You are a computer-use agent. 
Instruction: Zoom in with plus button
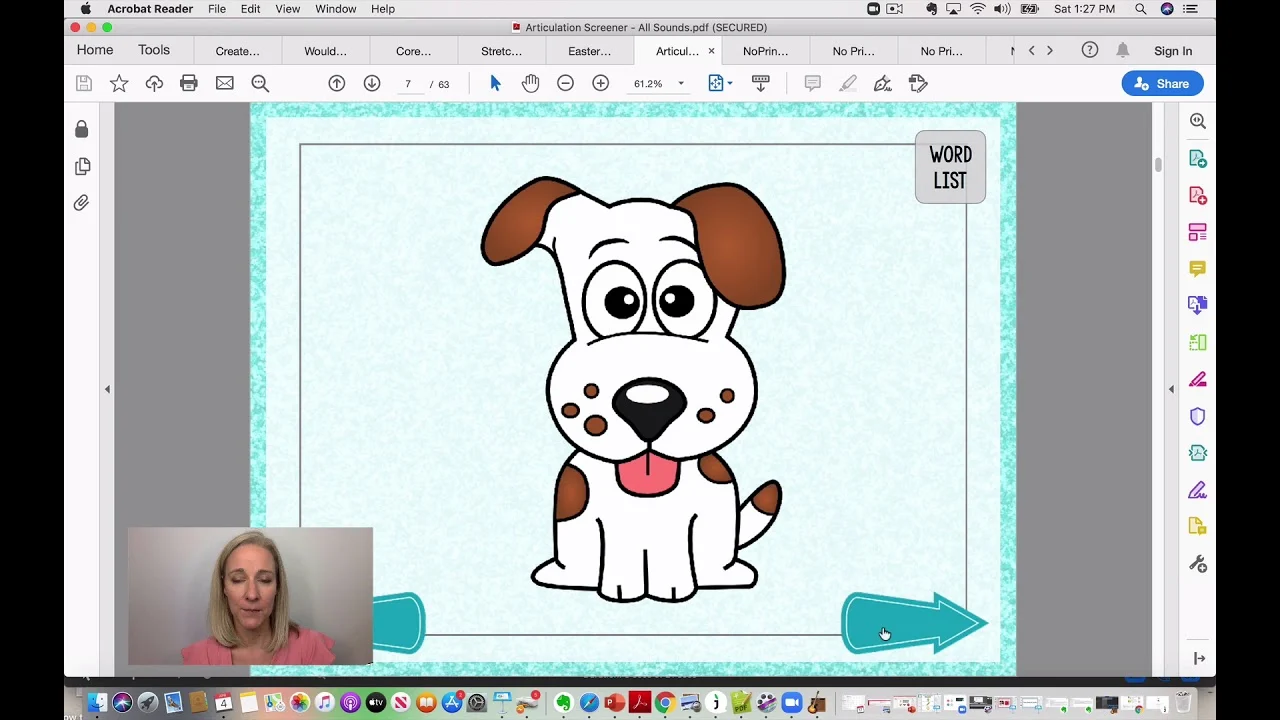pos(600,84)
